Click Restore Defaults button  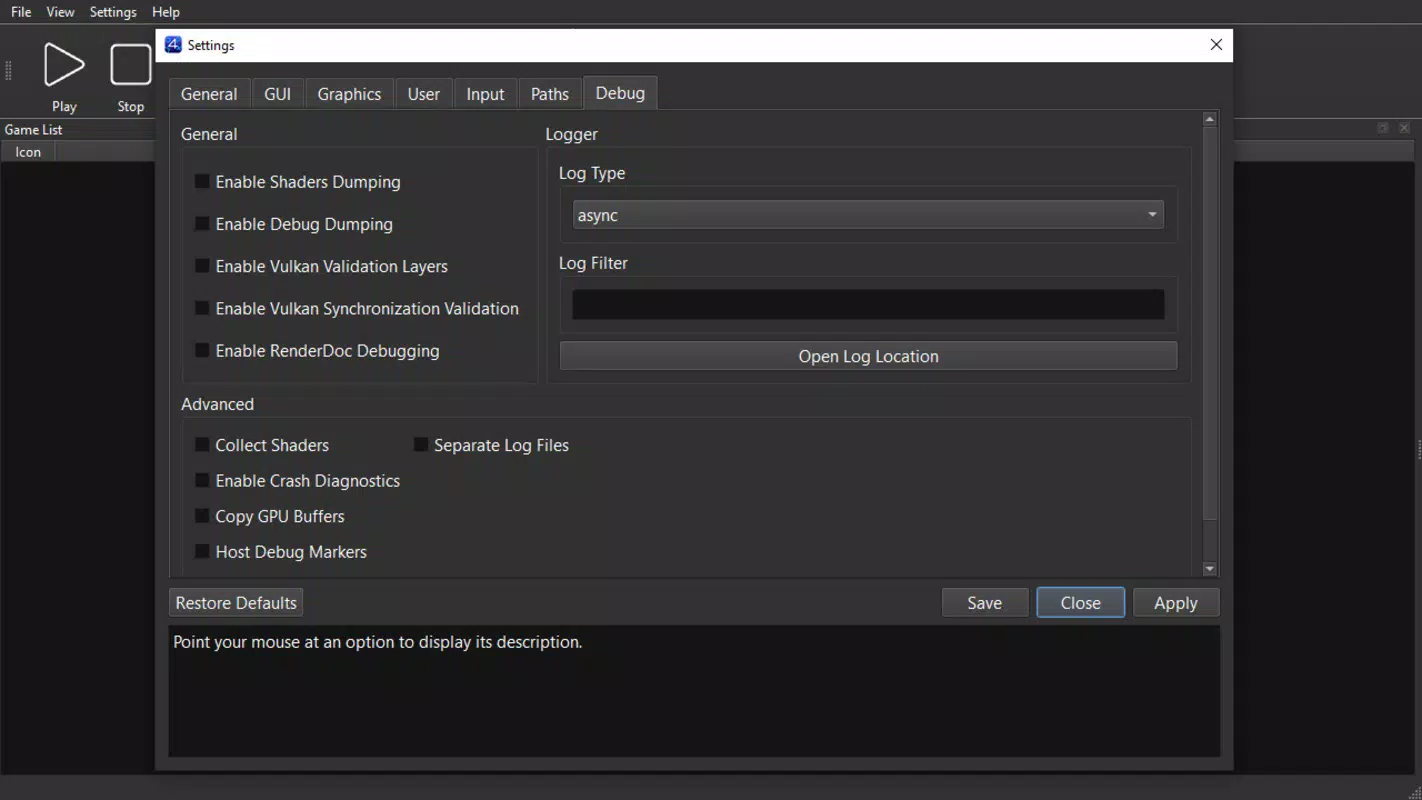pos(236,603)
